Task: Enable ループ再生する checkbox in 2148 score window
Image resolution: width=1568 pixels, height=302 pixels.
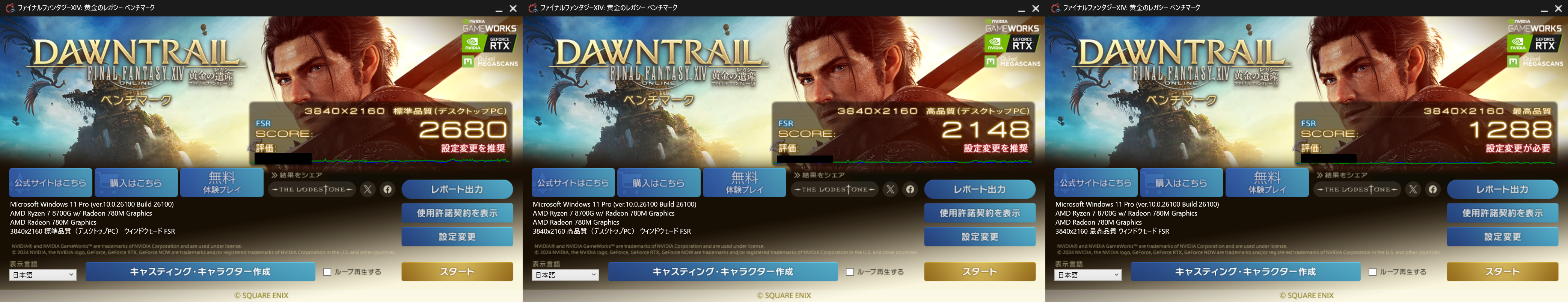Action: (850, 272)
